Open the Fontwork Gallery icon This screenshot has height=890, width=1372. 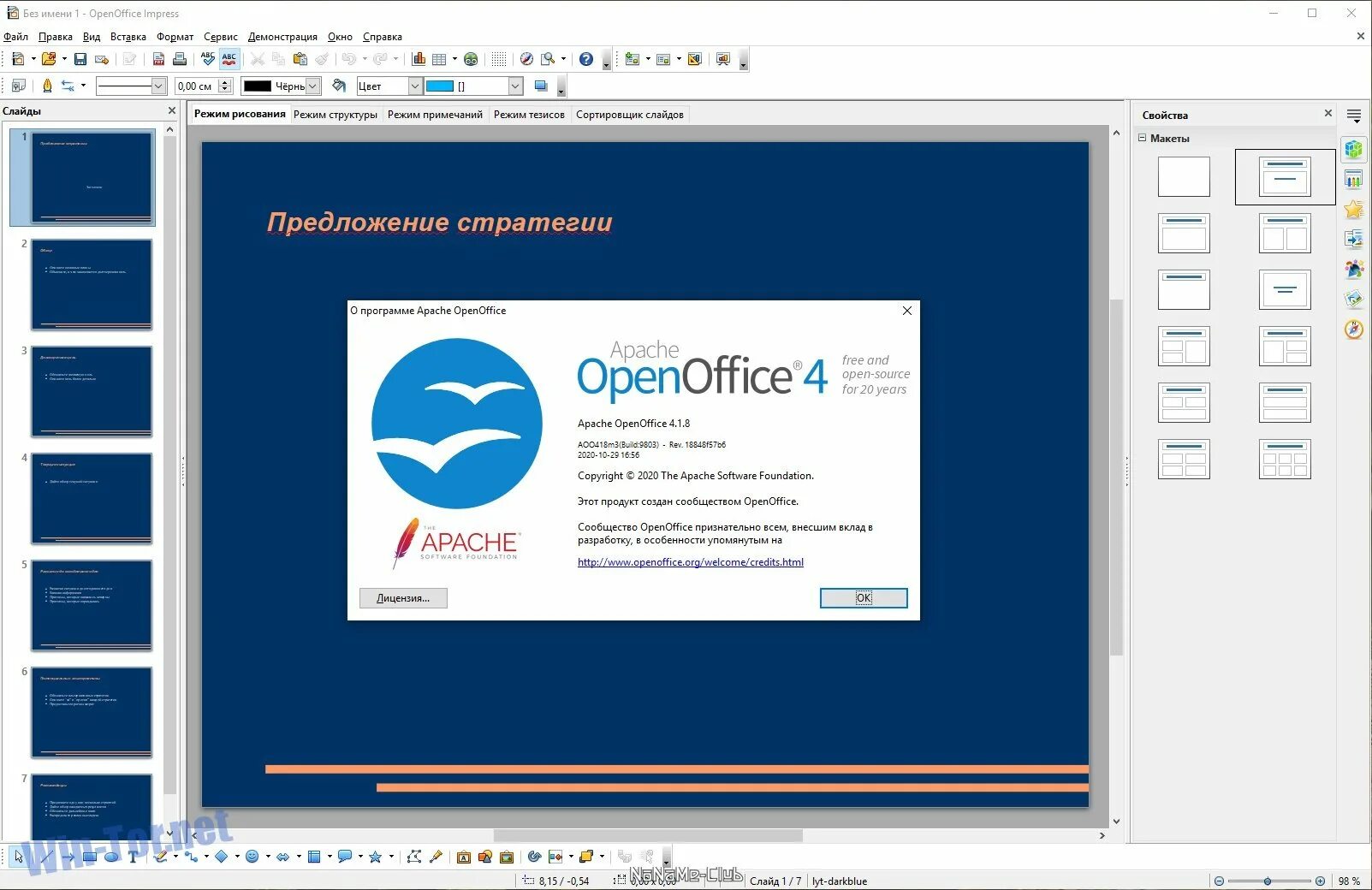click(x=464, y=856)
